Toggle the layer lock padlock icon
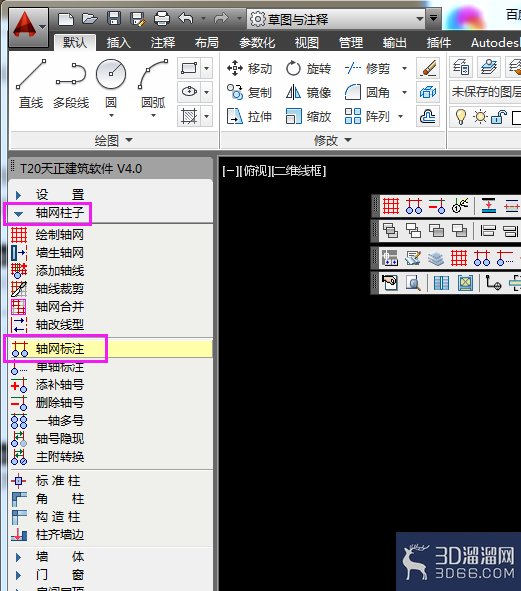 click(x=499, y=116)
